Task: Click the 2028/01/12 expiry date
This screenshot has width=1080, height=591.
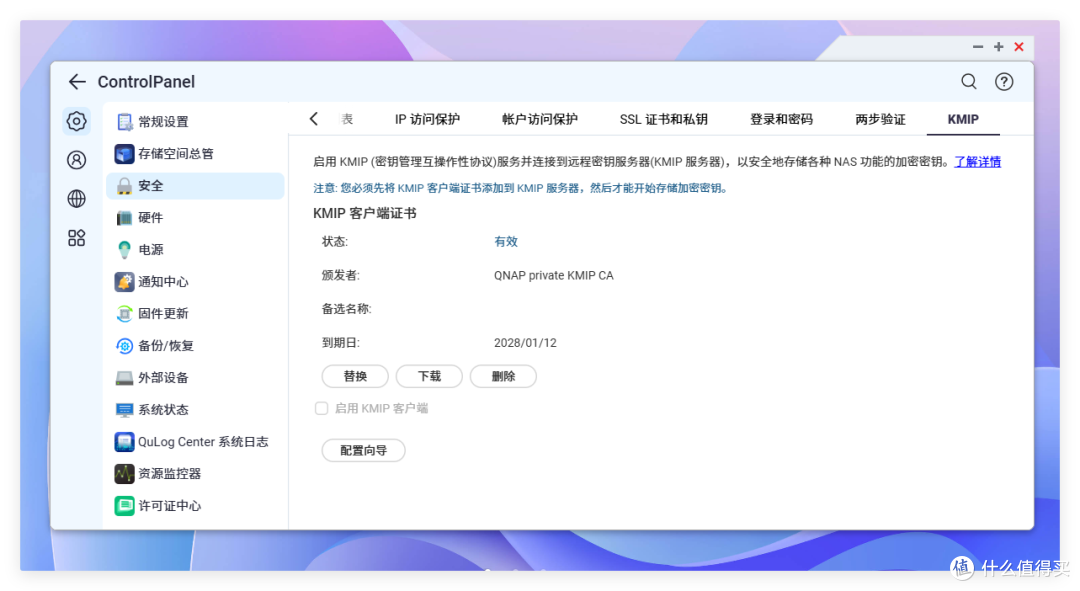Action: [x=526, y=343]
